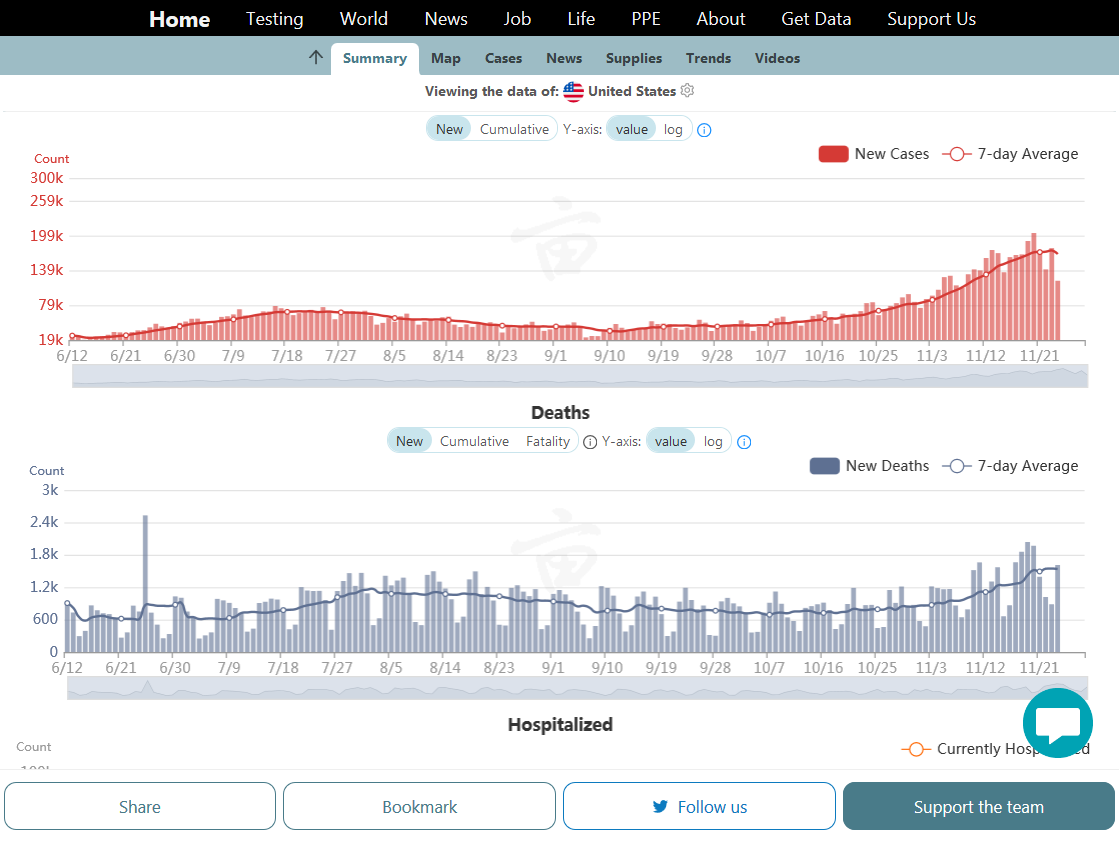This screenshot has width=1119, height=842.
Task: Open the Map tab
Action: pyautogui.click(x=446, y=58)
